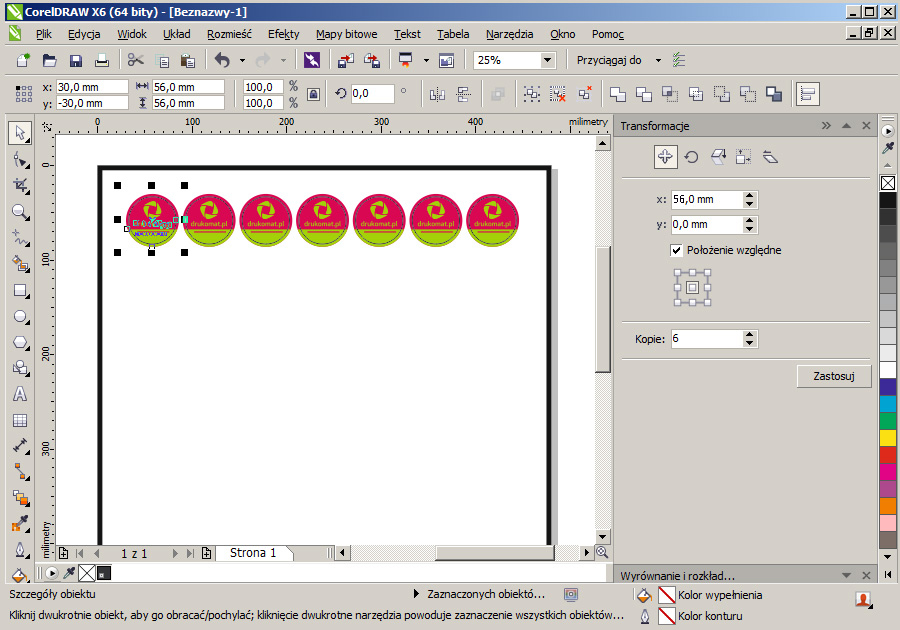Screen dimensions: 900x630
Task: Print the document from the toolbar
Action: point(102,60)
